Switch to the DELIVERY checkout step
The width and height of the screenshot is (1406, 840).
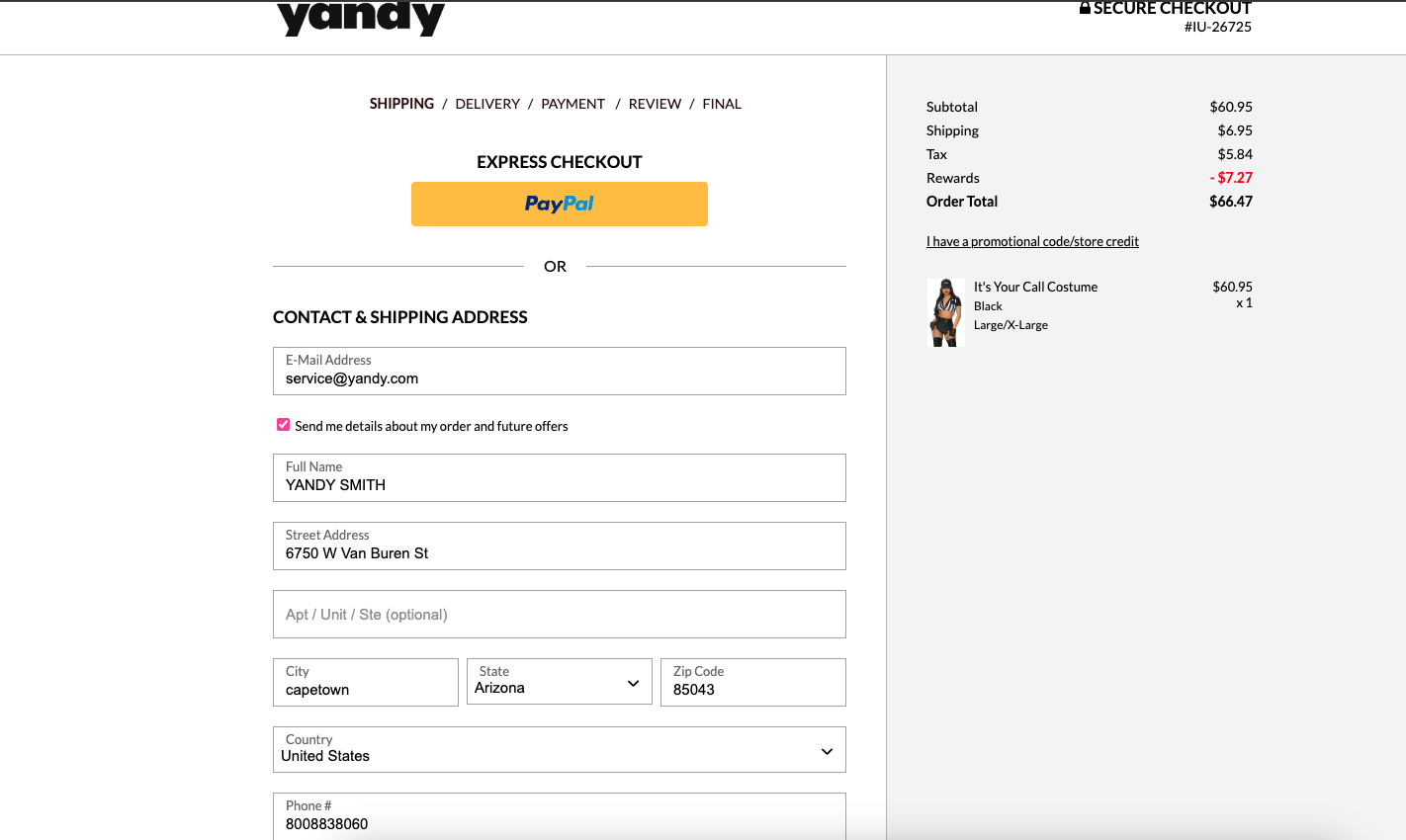tap(487, 103)
